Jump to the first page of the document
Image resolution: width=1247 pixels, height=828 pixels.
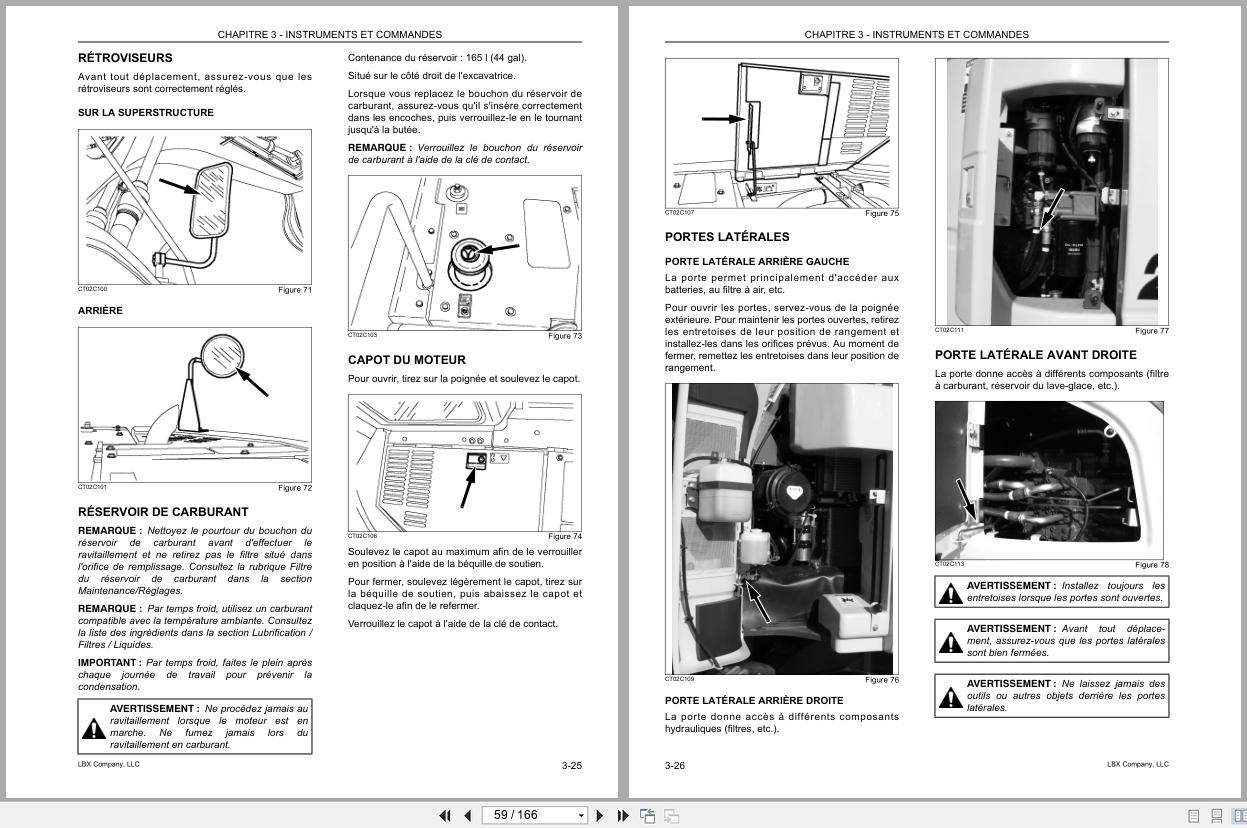(x=446, y=815)
